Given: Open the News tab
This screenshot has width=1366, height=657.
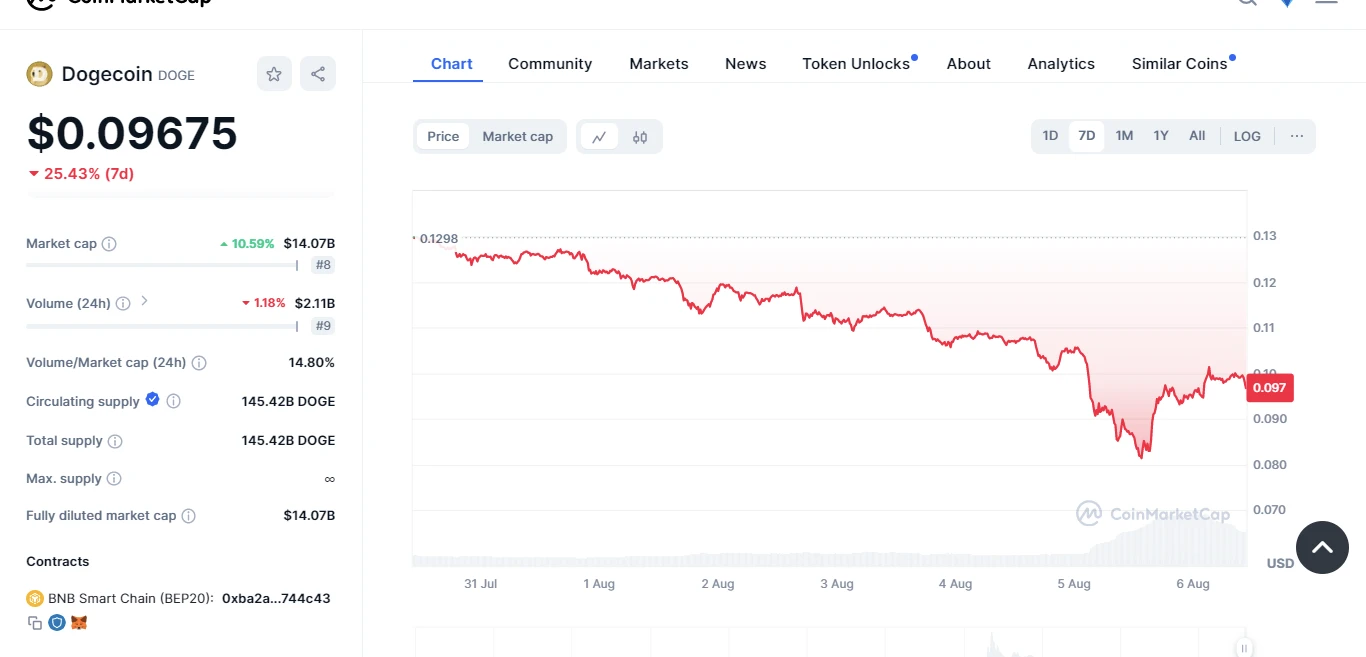Looking at the screenshot, I should 745,64.
